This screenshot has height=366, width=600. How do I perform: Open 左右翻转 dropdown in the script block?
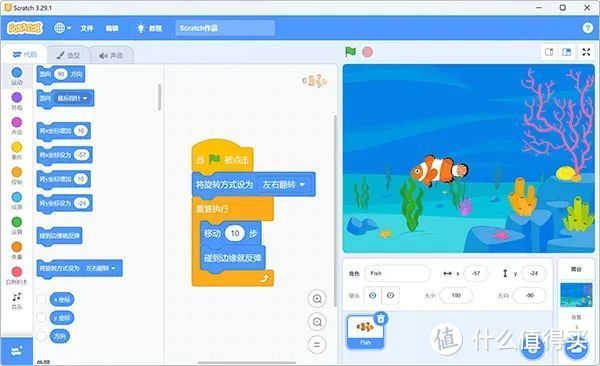pyautogui.click(x=284, y=185)
